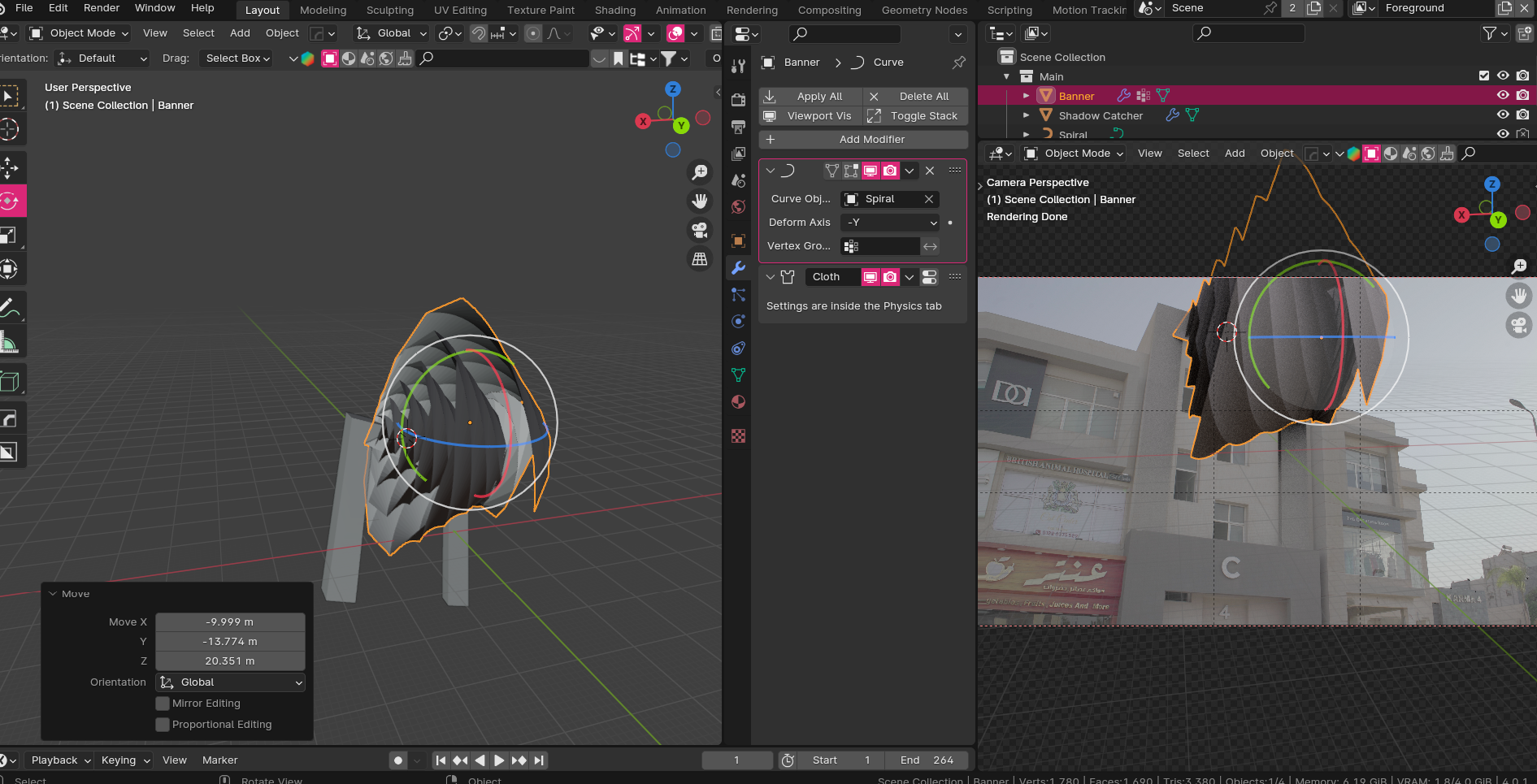Collapse the Move operator panel

click(53, 594)
